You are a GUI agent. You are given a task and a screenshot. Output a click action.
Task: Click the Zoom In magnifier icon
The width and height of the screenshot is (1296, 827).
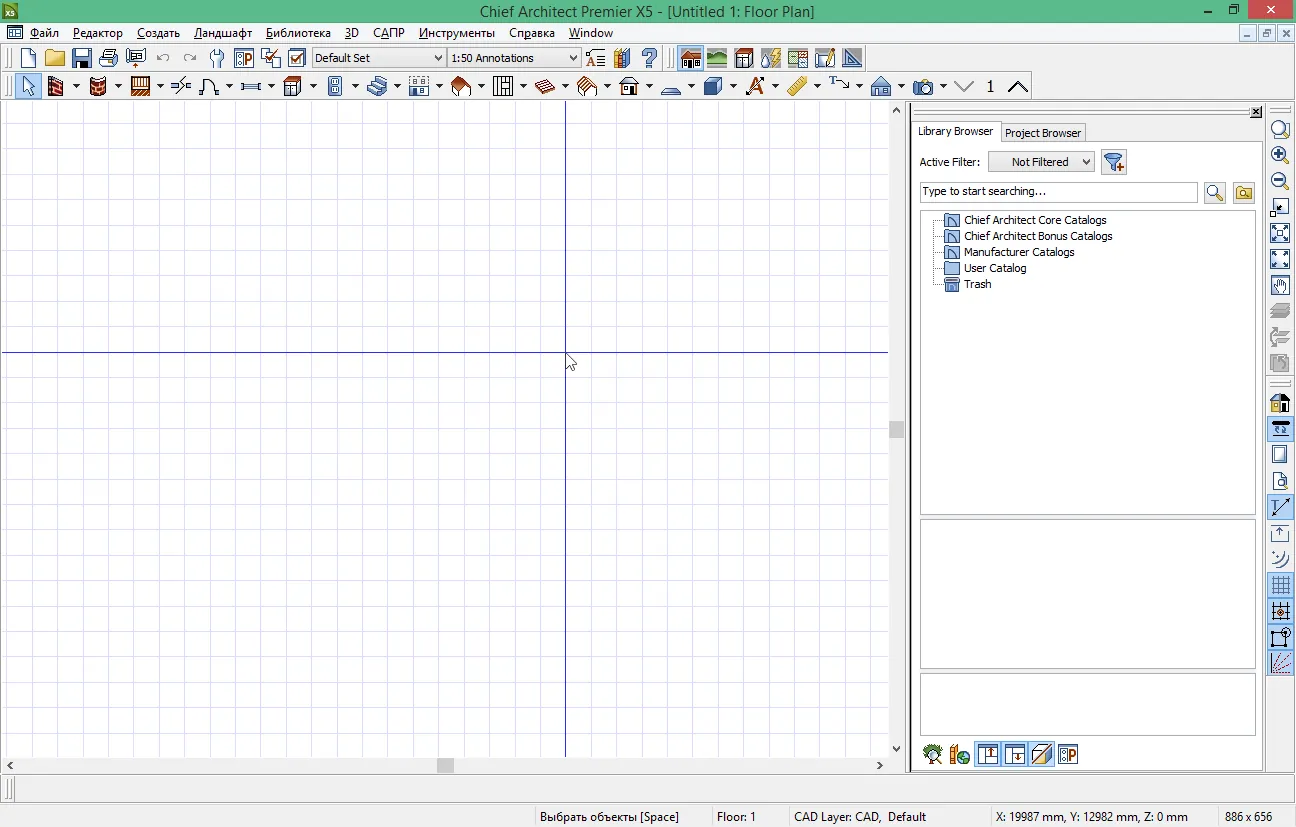click(x=1279, y=155)
